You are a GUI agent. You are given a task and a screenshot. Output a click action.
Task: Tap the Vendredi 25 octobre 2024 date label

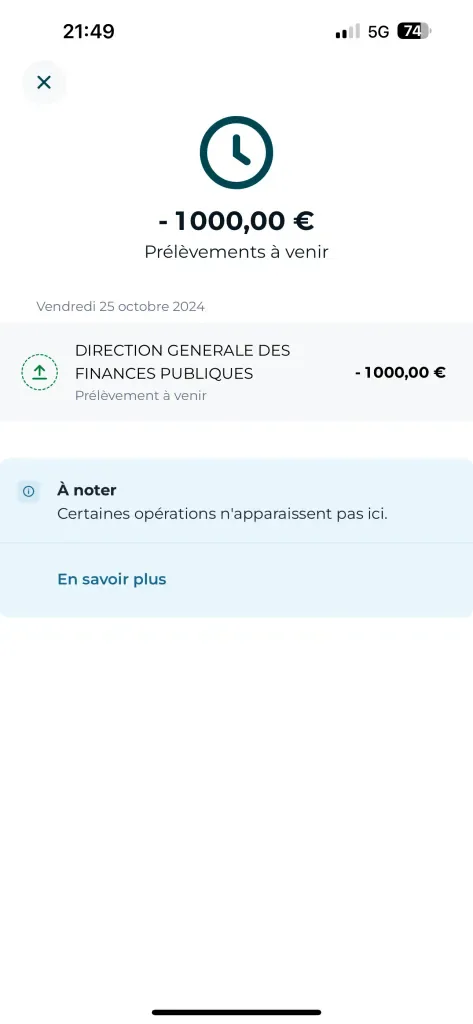tap(120, 306)
